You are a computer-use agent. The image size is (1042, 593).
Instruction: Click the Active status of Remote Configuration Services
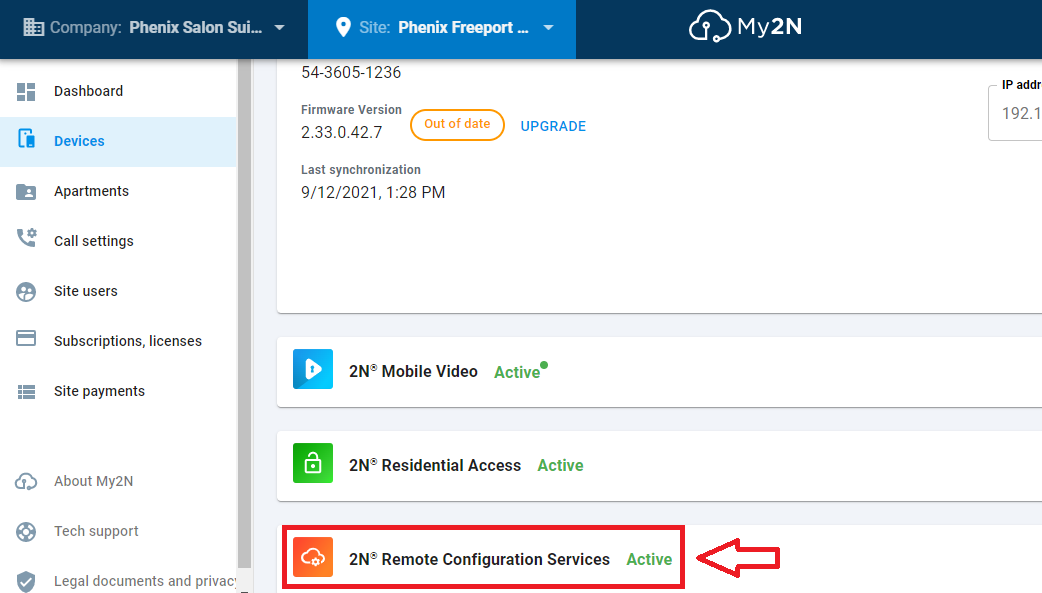click(x=649, y=560)
